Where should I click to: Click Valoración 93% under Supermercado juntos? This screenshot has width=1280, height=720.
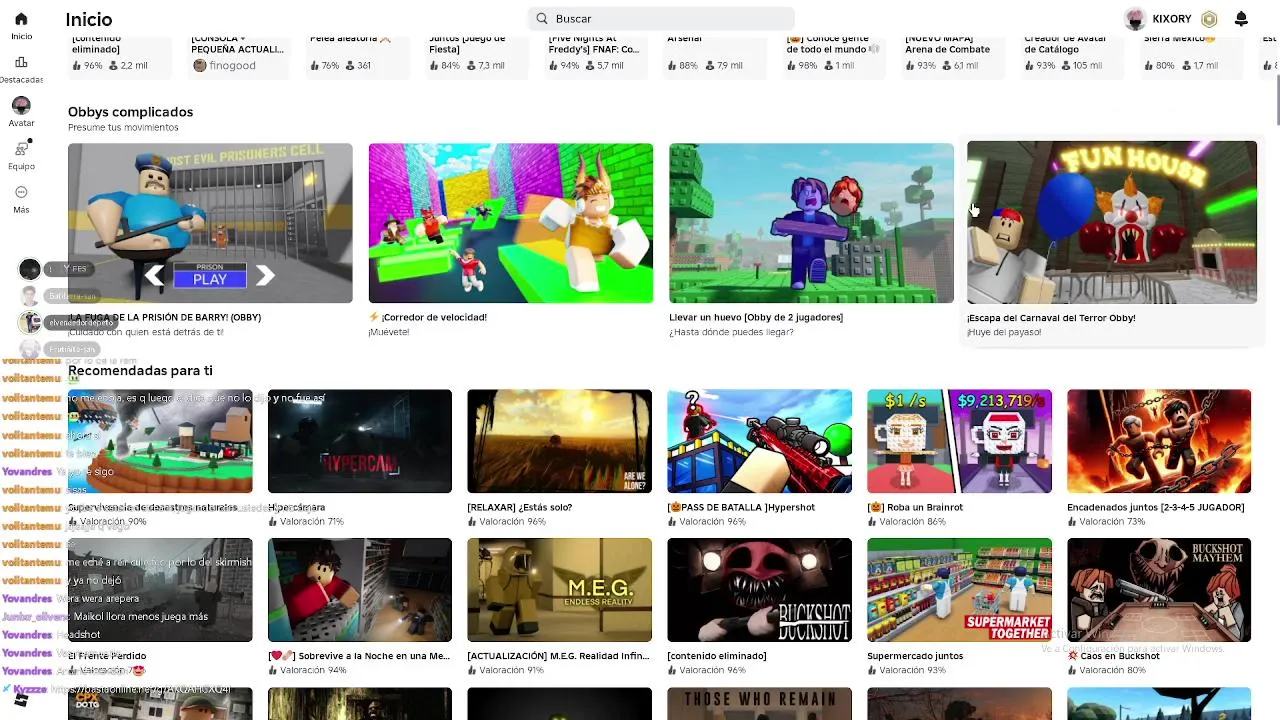pos(907,670)
